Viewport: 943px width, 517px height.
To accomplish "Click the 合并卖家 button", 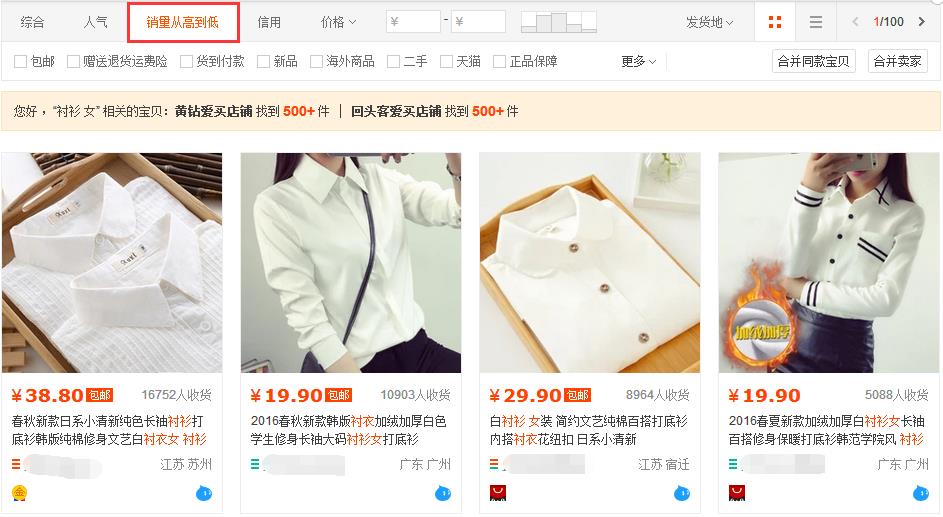I will 897,61.
